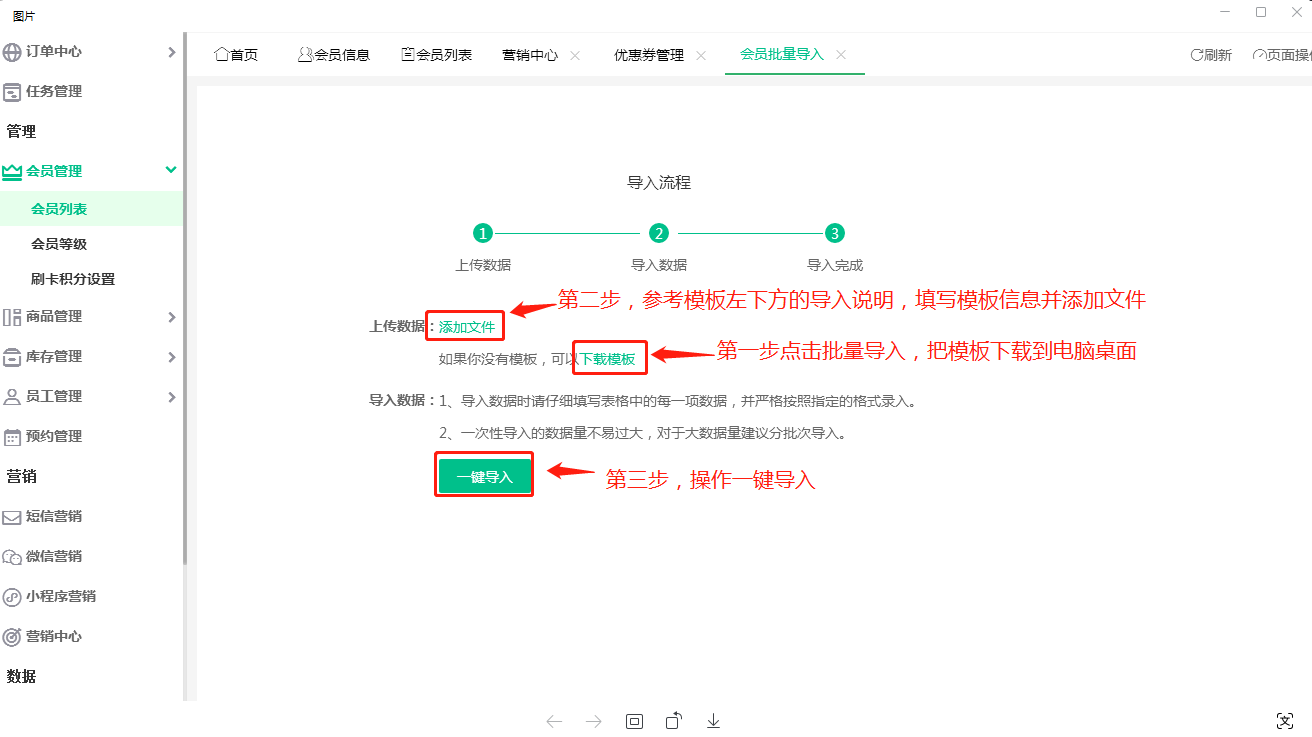
Task: Switch to the 优惠券管理 tab
Action: click(x=648, y=55)
